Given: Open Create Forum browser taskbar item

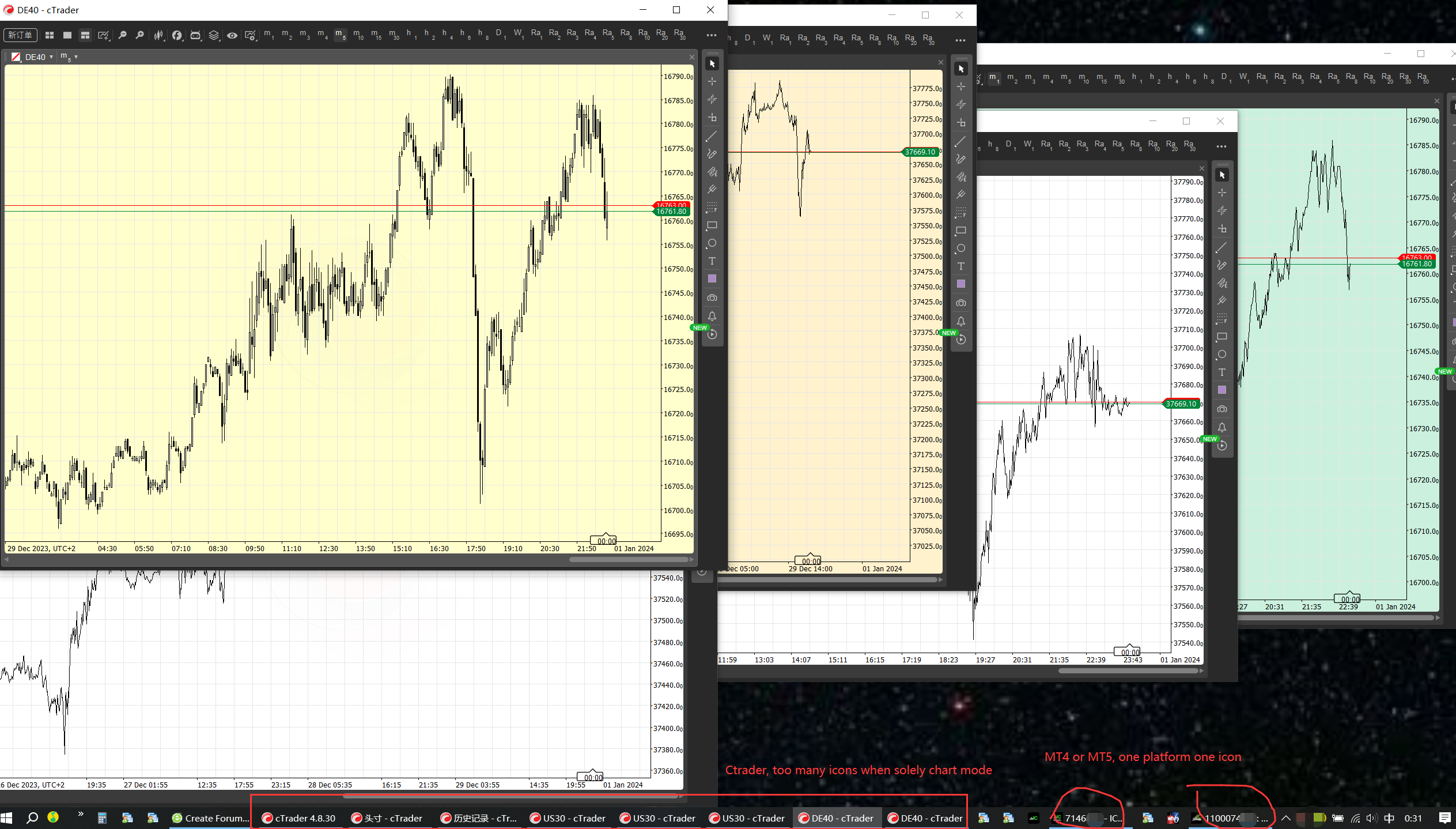Looking at the screenshot, I should (211, 818).
